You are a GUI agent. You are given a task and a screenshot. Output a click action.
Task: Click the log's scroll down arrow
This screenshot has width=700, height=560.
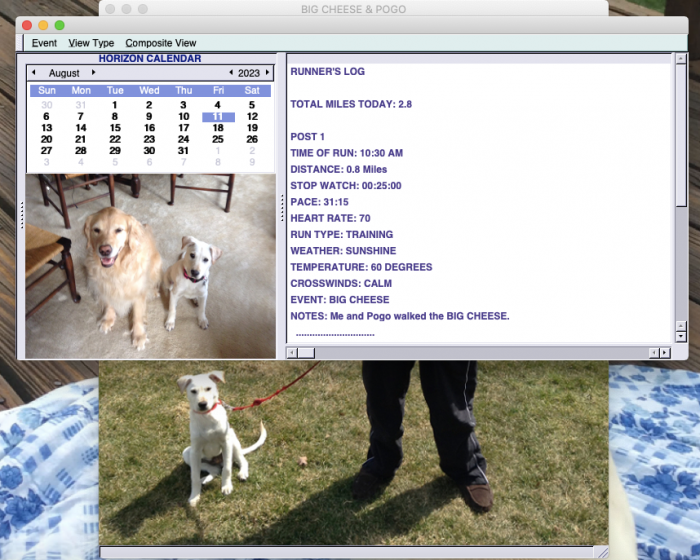(681, 338)
